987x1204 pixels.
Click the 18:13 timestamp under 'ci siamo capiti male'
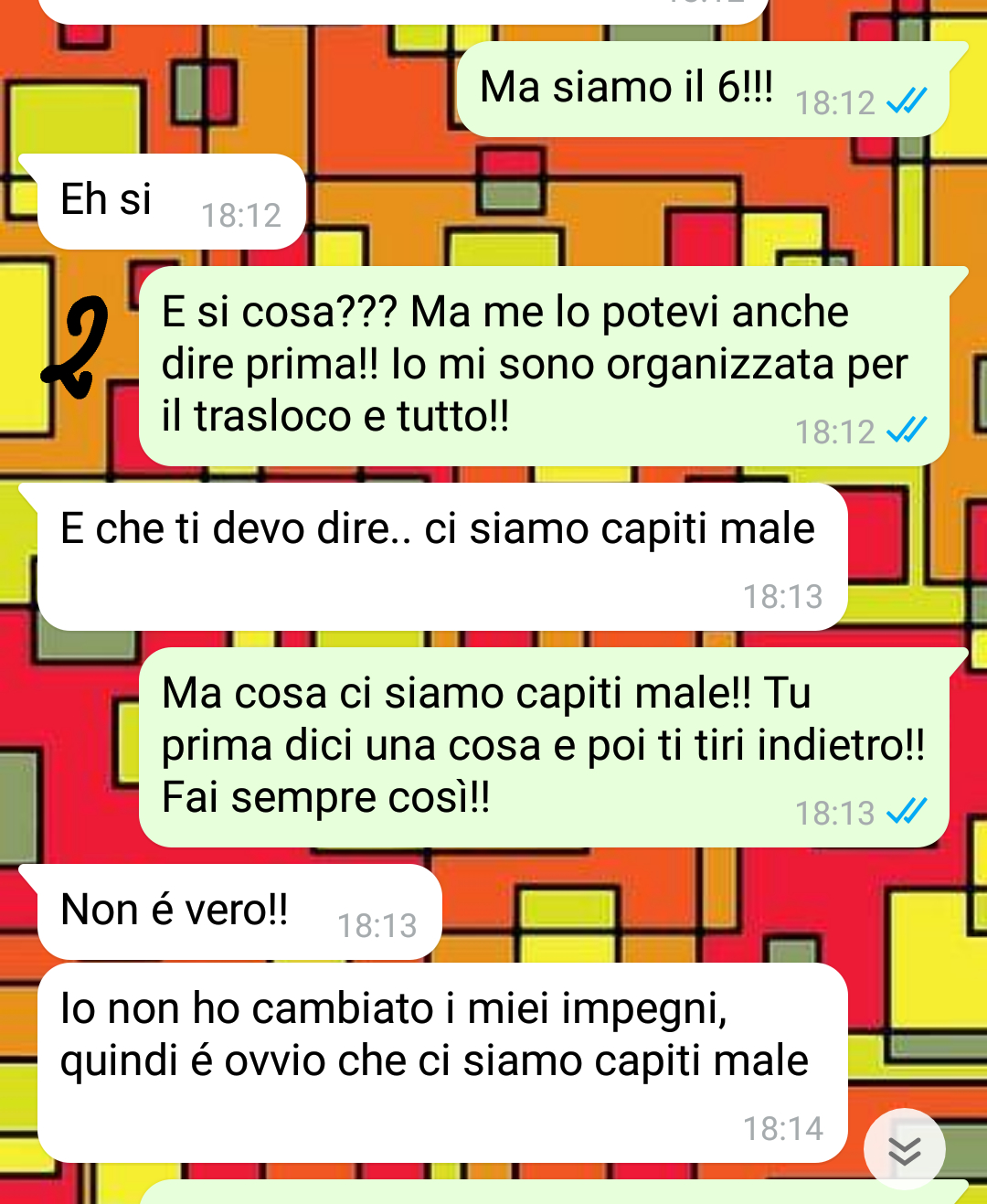click(783, 597)
